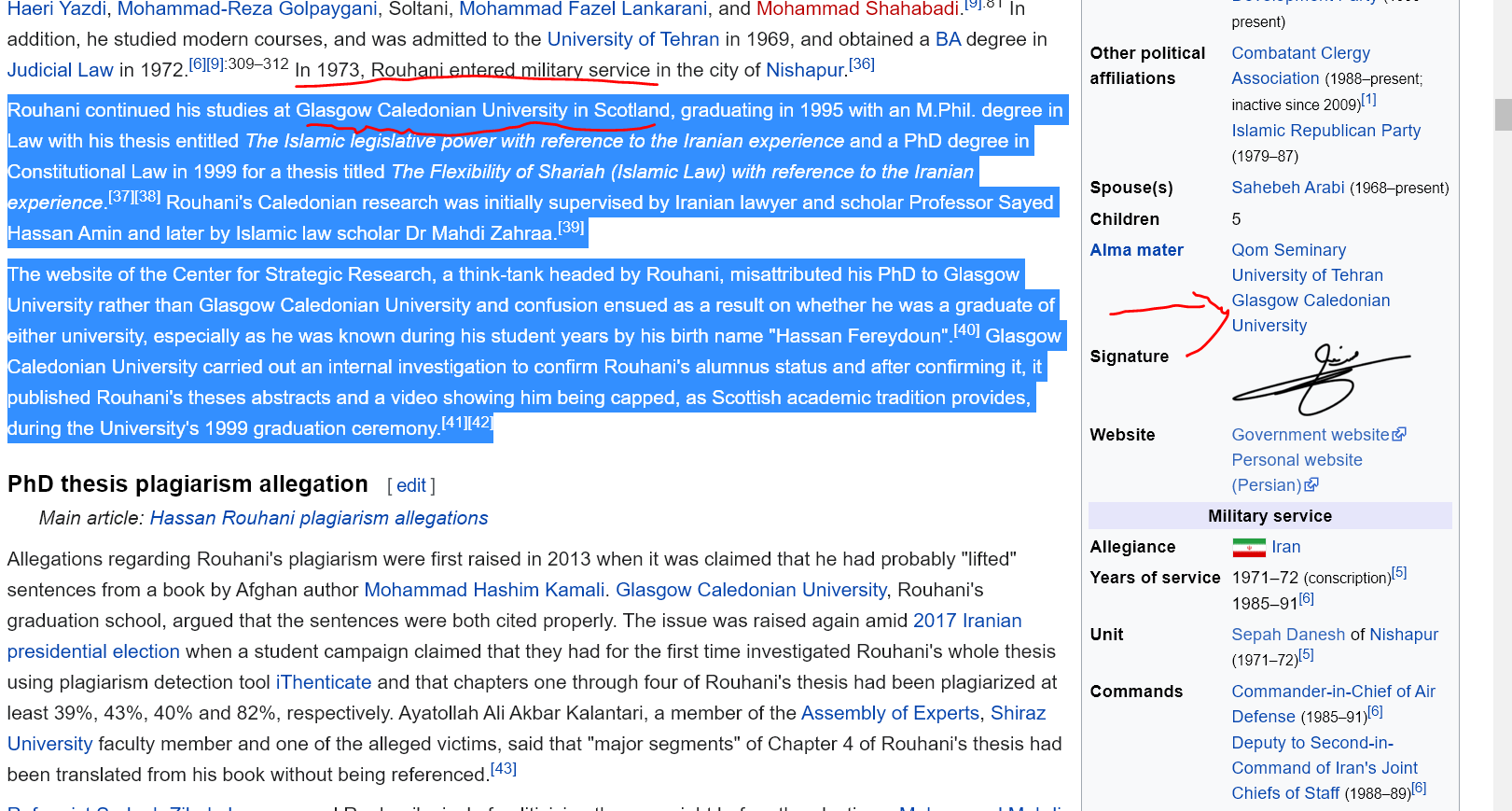Open the Sepah Danesh unit link
Viewport: 1512px width, 811px height.
click(x=1288, y=635)
